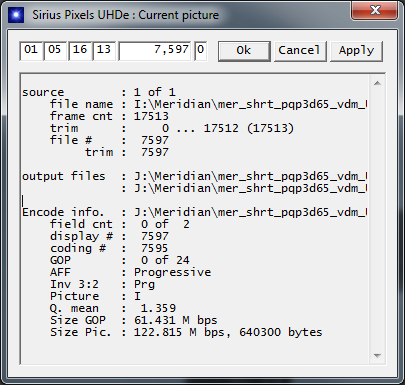Select the minutes field showing 05
Image resolution: width=405 pixels, height=385 pixels.
[x=55, y=51]
